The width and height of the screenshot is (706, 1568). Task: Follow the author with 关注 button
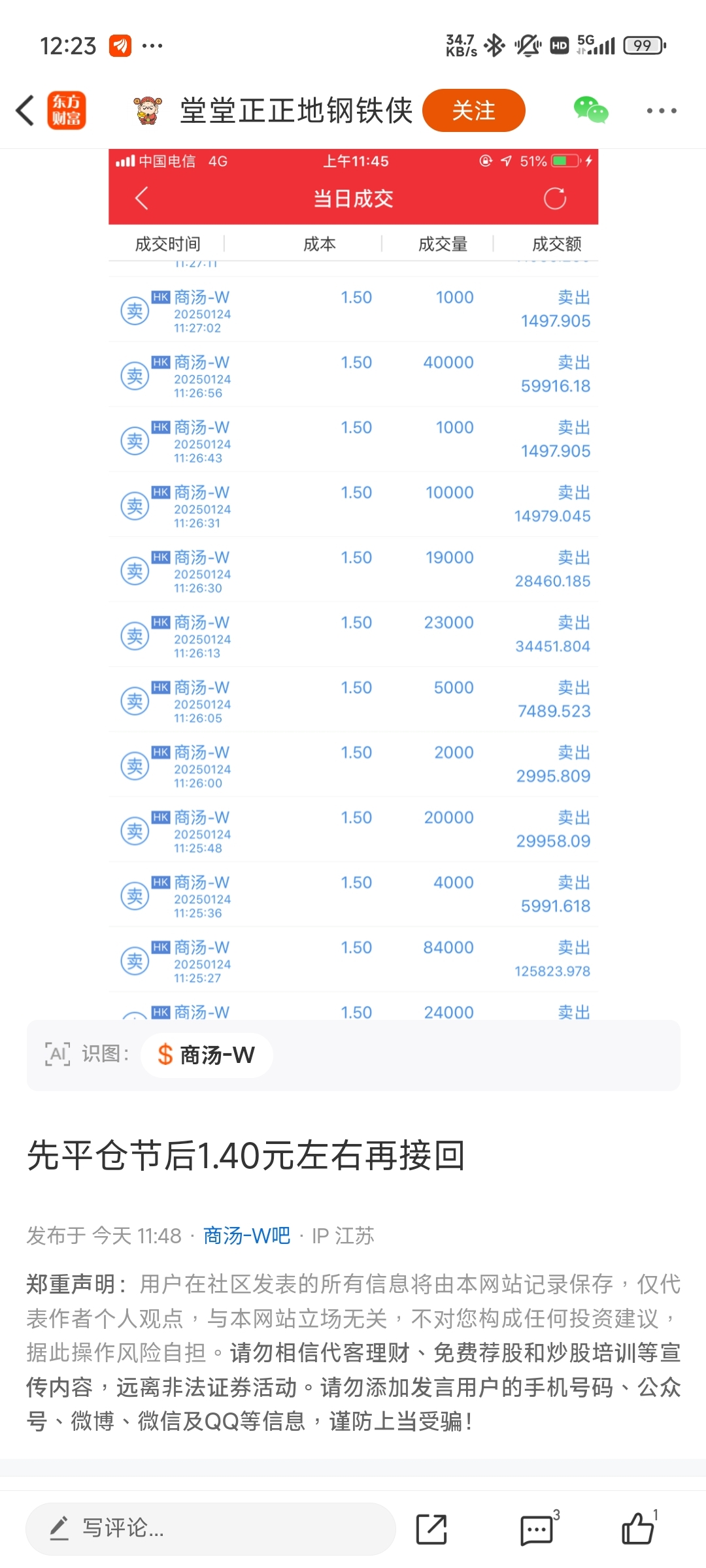(x=474, y=110)
